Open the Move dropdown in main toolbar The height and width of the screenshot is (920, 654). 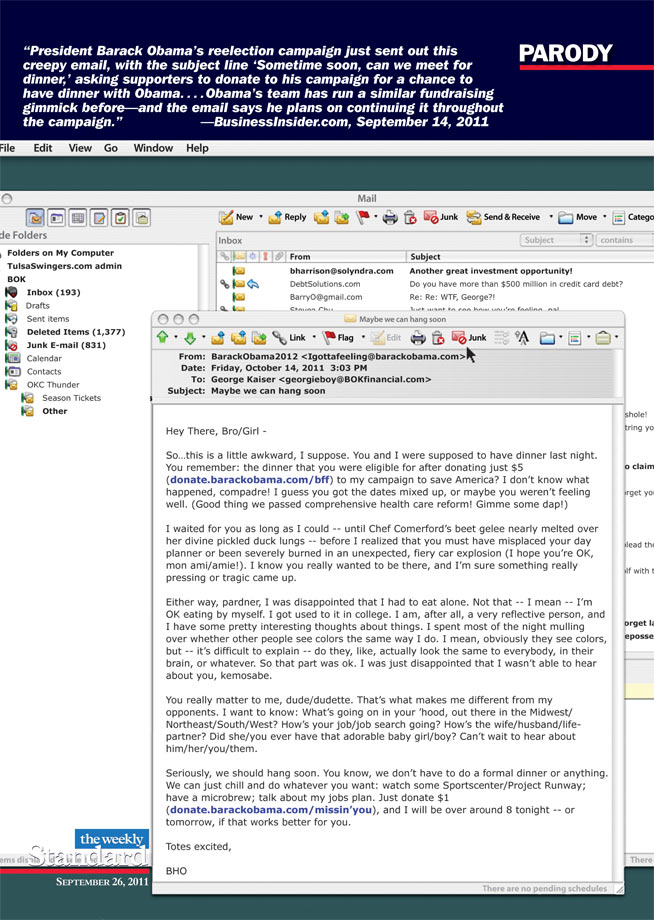coord(580,217)
